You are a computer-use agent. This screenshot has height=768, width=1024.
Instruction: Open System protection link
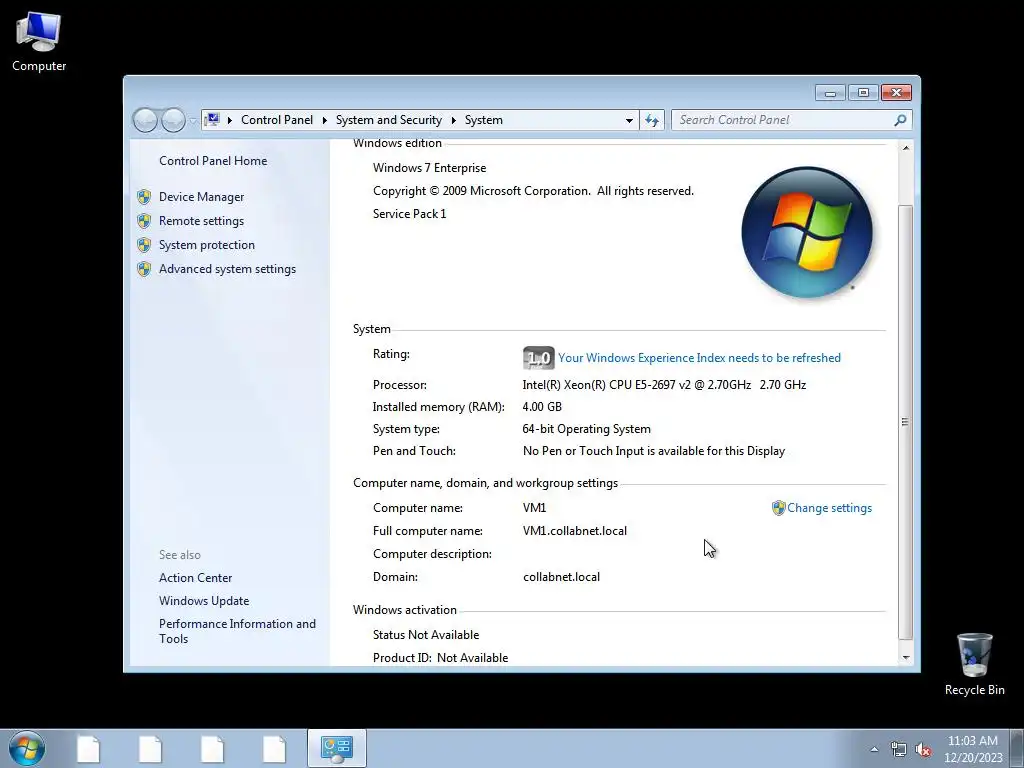coord(206,245)
